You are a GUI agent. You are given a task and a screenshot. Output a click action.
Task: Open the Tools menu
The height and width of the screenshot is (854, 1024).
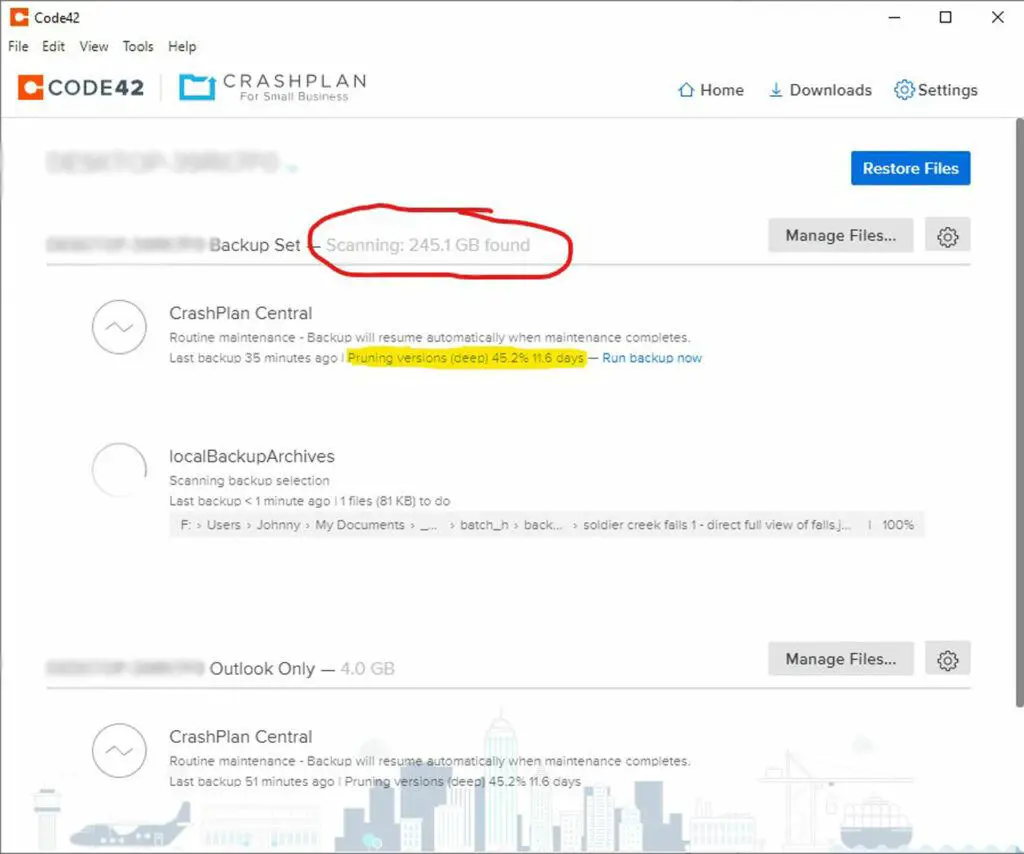pos(138,46)
